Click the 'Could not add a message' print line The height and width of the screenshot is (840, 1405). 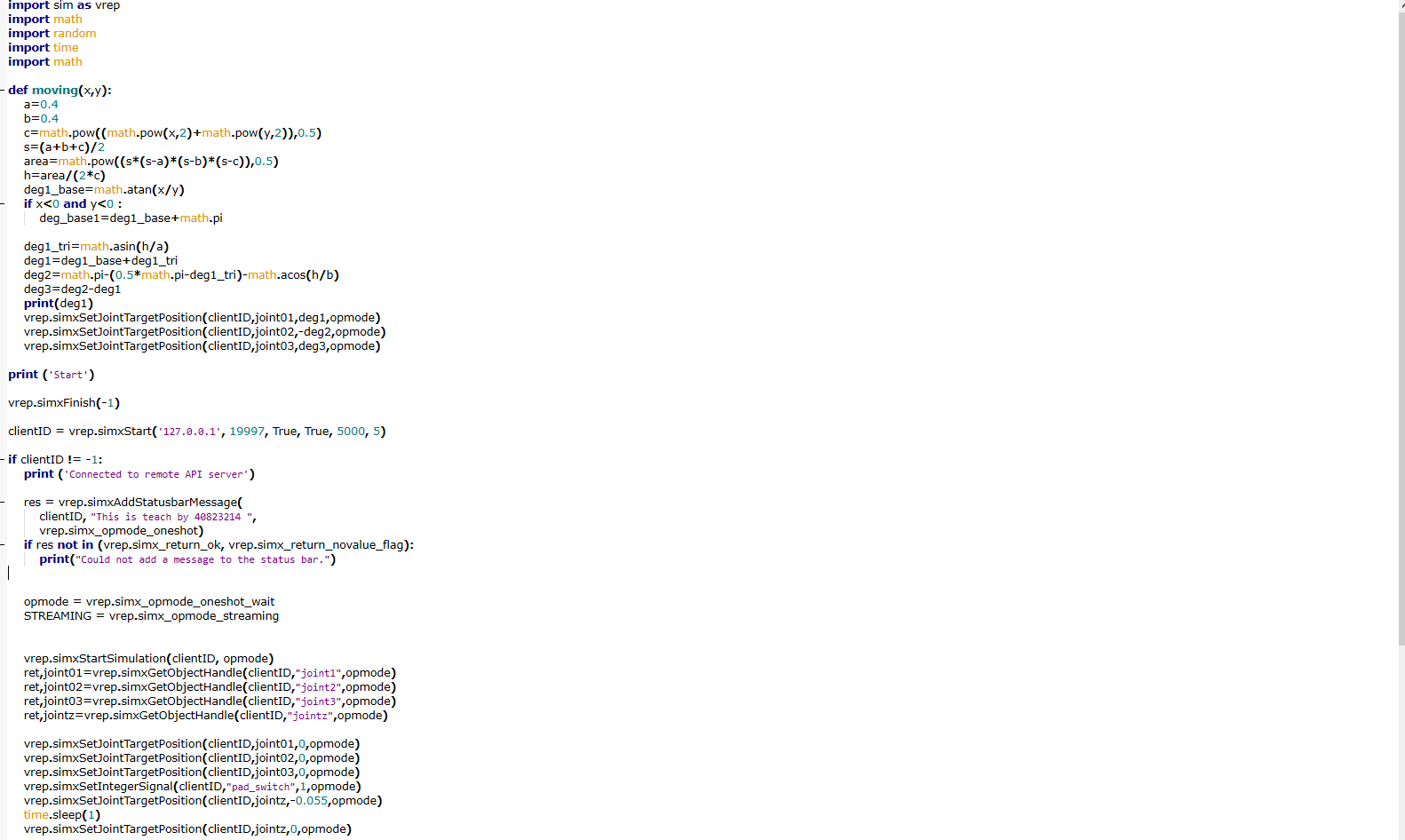click(187, 559)
